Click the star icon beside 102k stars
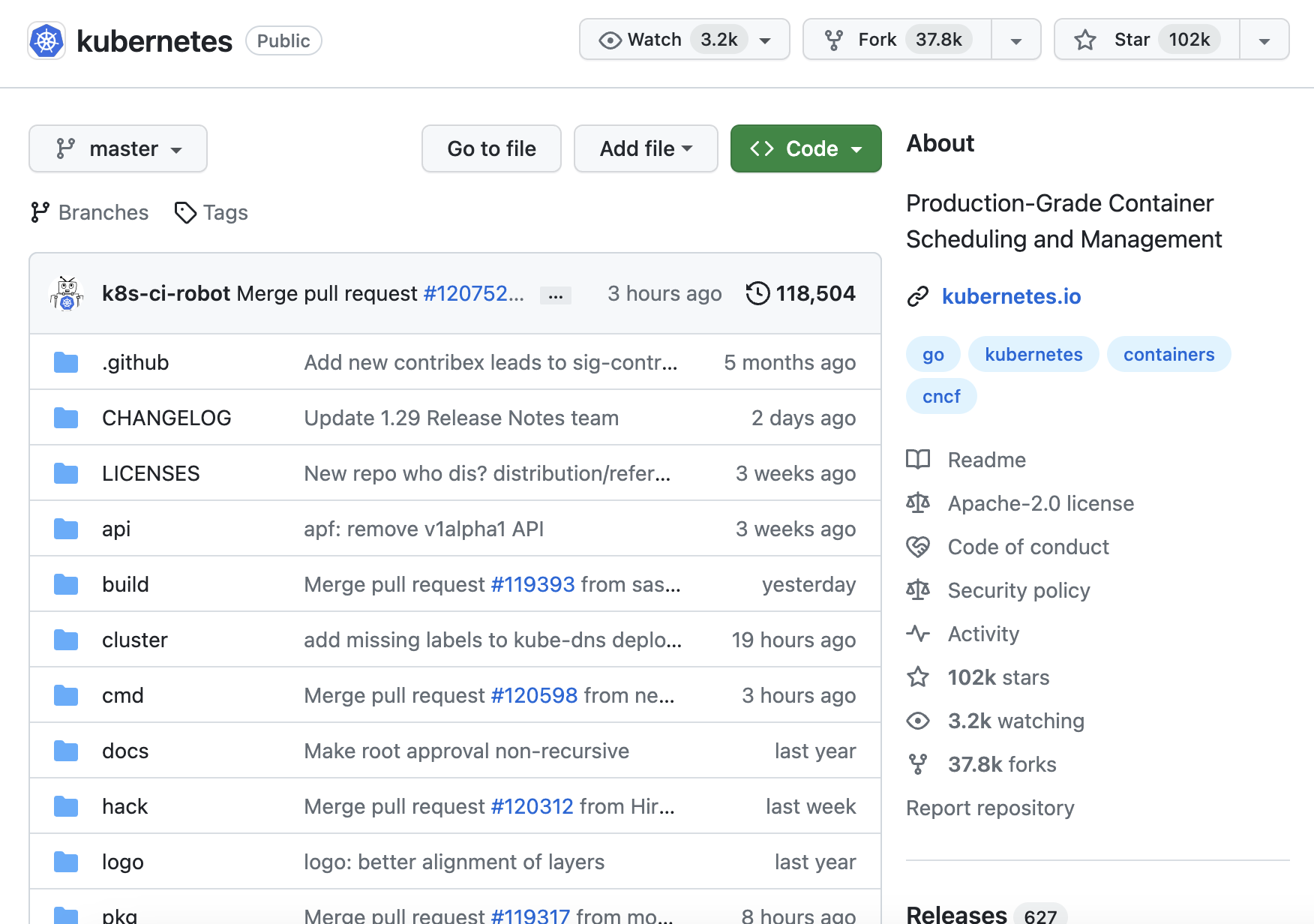 [x=918, y=677]
